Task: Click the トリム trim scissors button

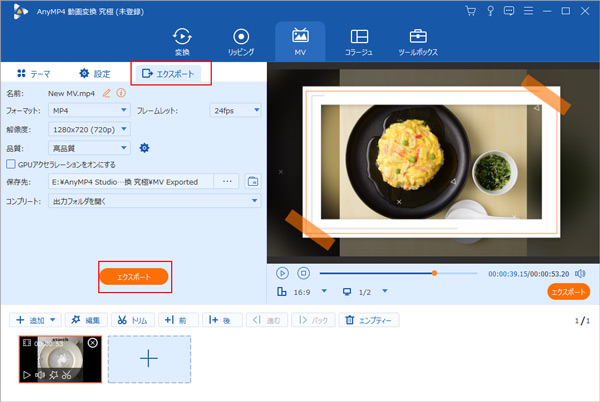Action: click(x=132, y=320)
